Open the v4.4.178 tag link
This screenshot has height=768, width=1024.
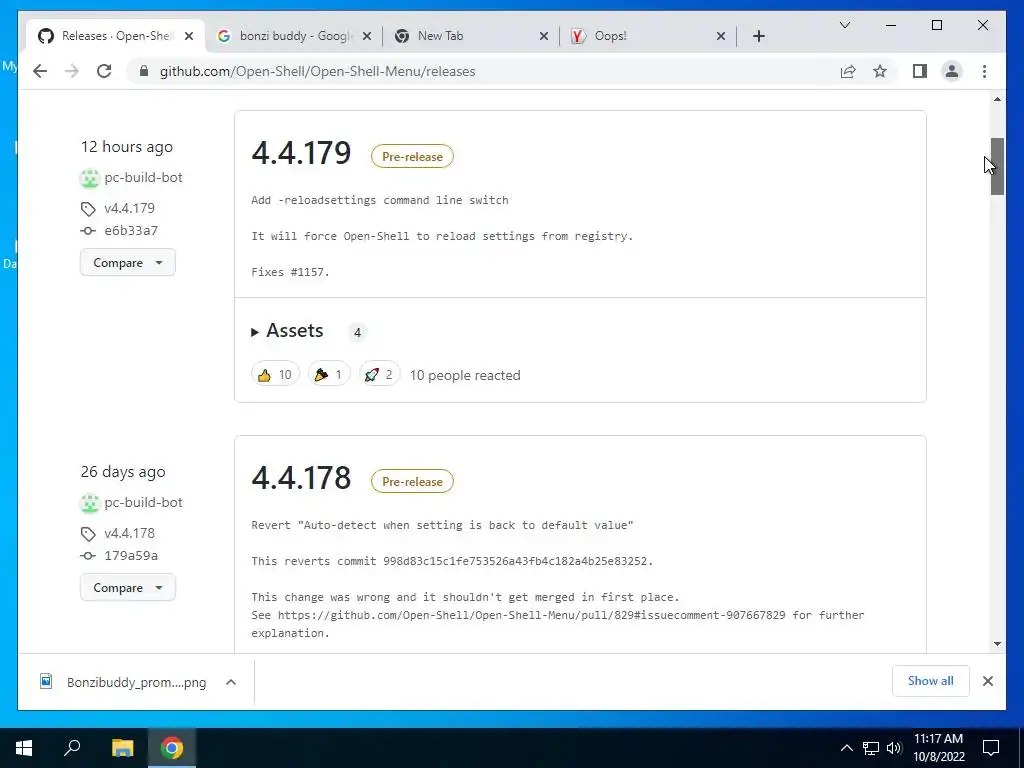point(129,534)
